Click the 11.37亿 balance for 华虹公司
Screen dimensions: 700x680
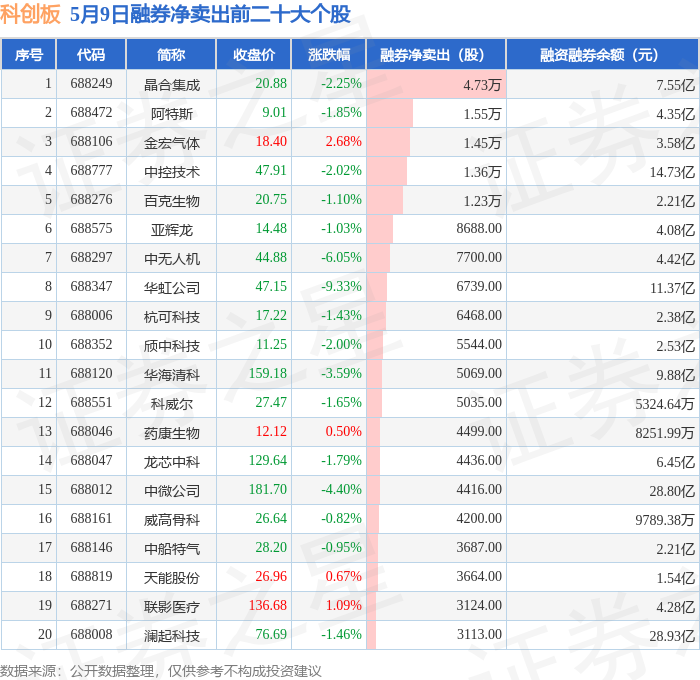(672, 288)
